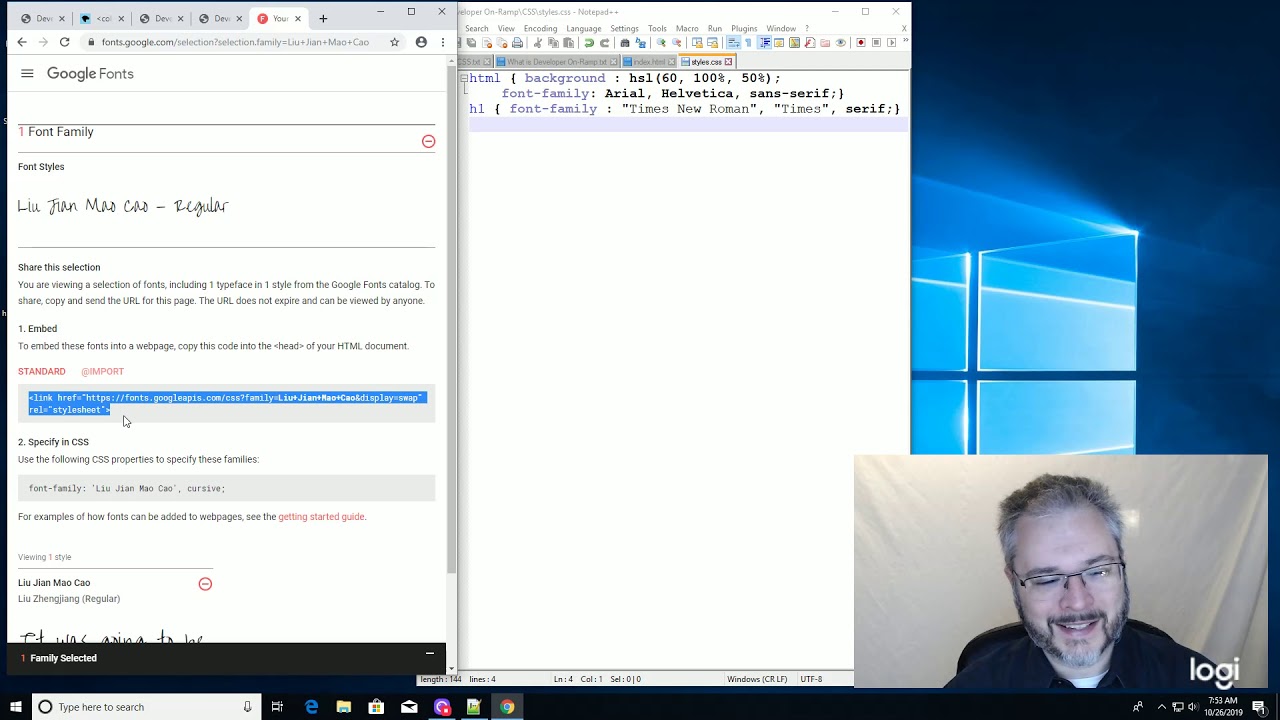This screenshot has height=720, width=1280.
Task: Toggle word wrap in Notepad++ toolbar
Action: 733,43
